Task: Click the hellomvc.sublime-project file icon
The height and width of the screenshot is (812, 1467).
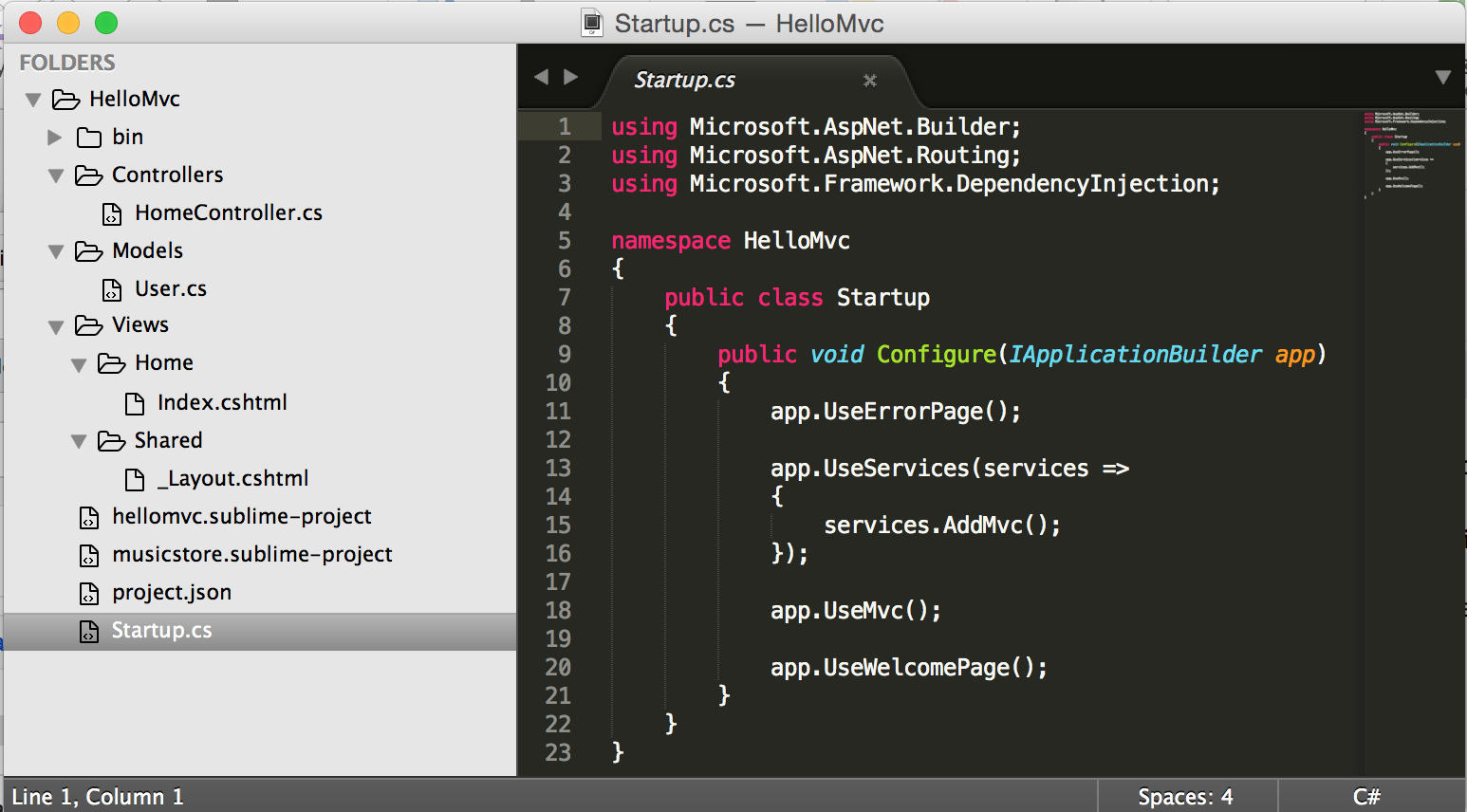Action: (x=88, y=517)
